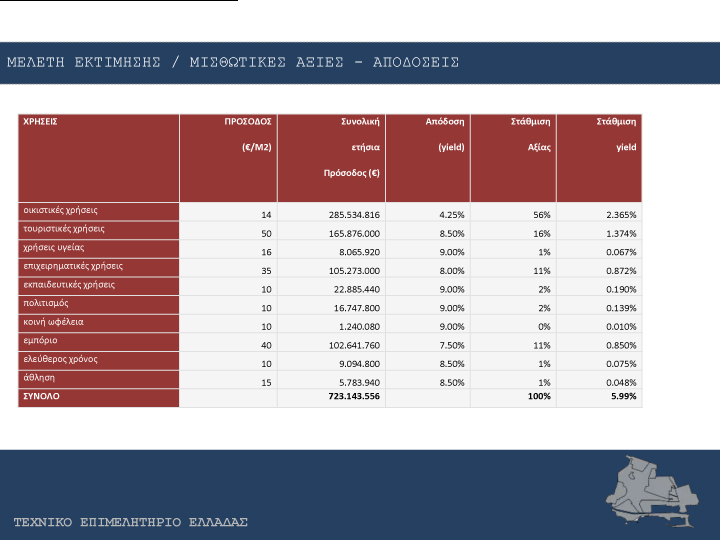Select the total income cell 723.143.556
720x540 pixels.
pos(354,398)
